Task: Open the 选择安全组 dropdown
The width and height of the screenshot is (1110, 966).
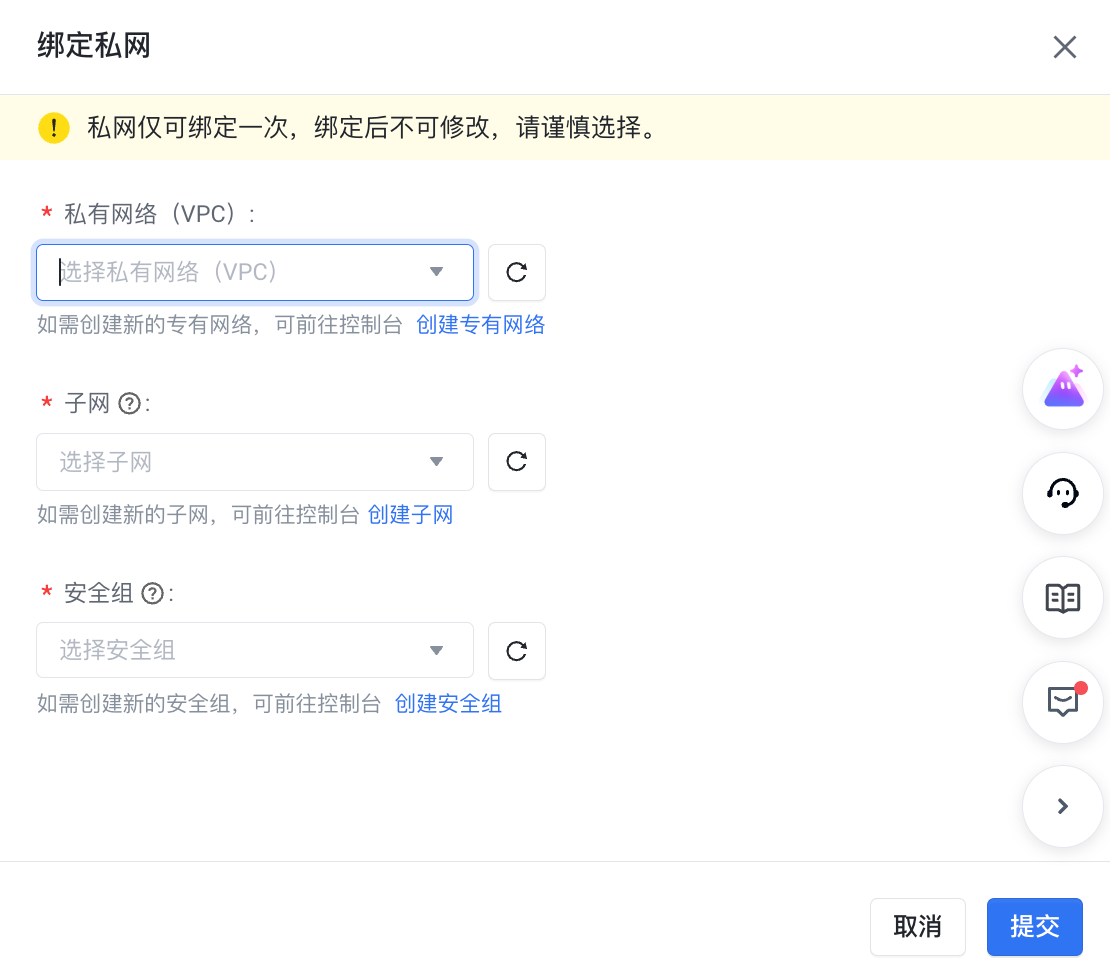Action: 255,651
